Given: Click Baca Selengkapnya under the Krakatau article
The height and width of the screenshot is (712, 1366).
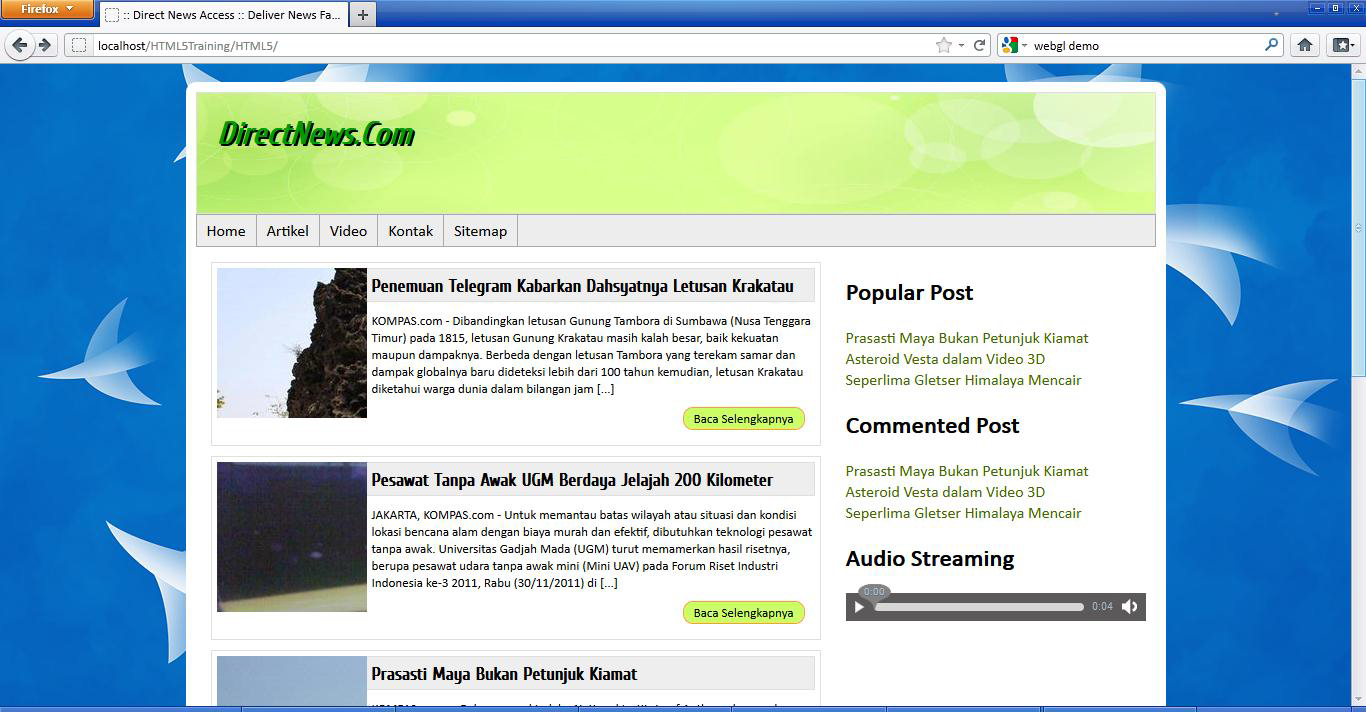Looking at the screenshot, I should 743,418.
